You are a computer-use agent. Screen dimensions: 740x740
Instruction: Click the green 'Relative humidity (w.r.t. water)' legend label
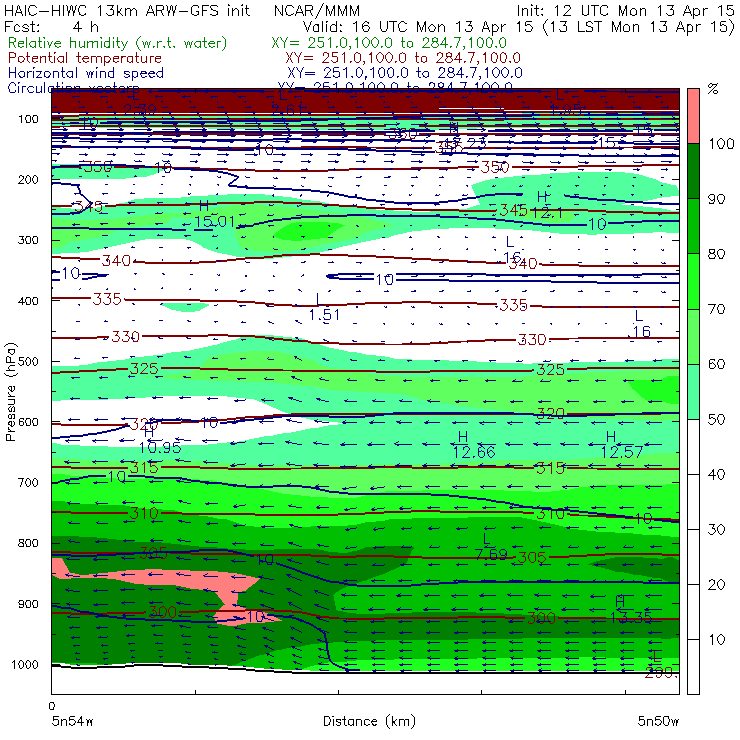118,43
